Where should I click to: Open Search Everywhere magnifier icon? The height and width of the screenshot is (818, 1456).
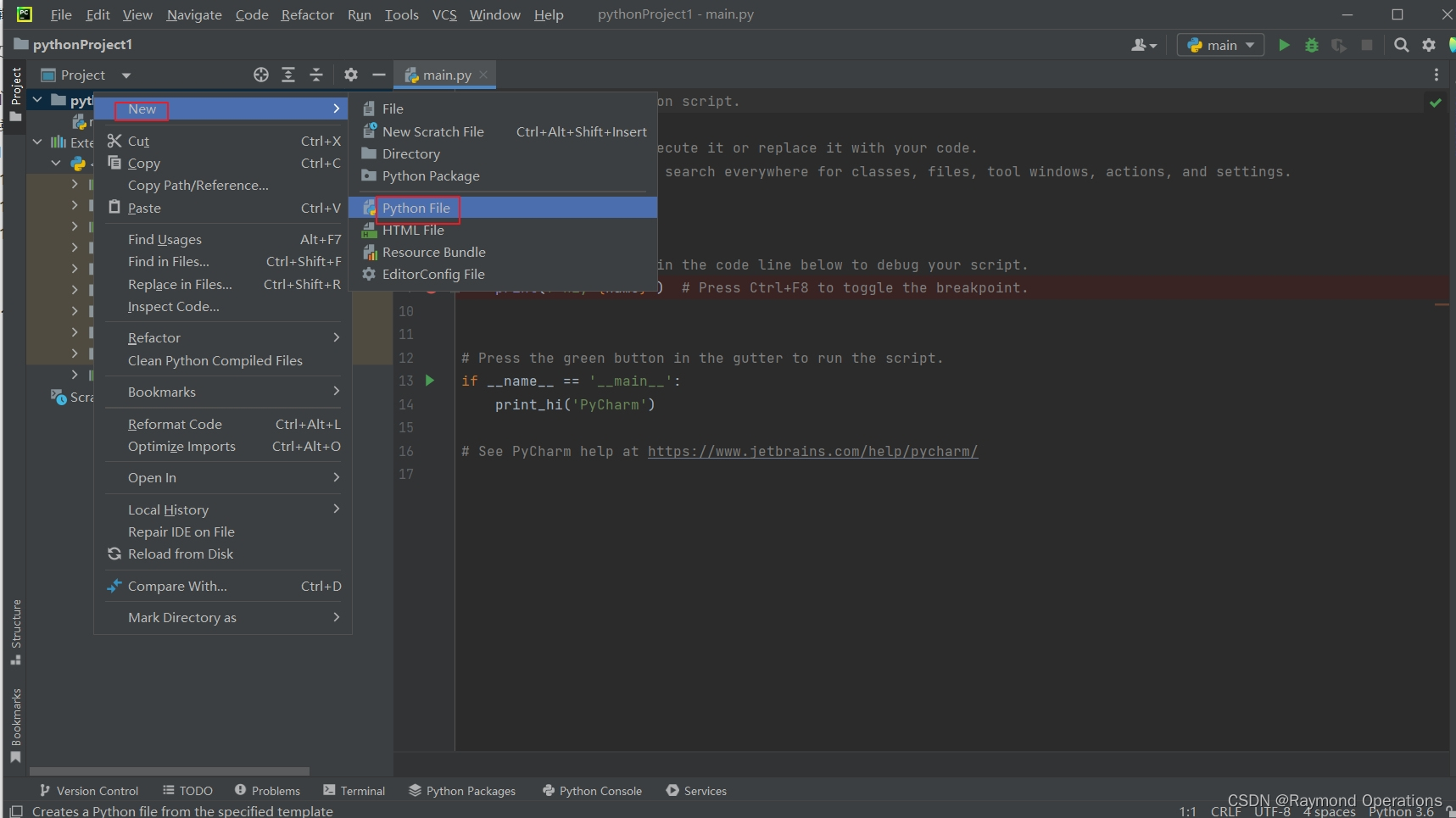click(x=1401, y=45)
